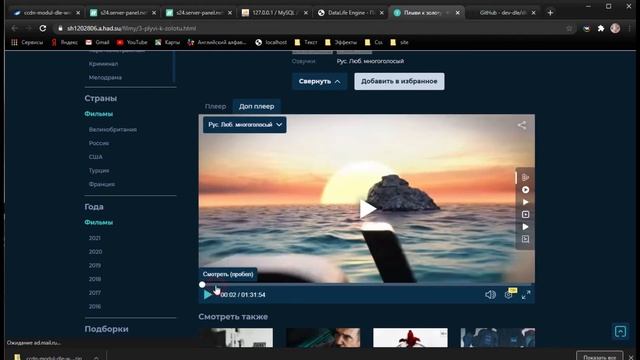Filter films by year 2016
Image resolution: width=640 pixels, height=360 pixels.
(x=95, y=307)
